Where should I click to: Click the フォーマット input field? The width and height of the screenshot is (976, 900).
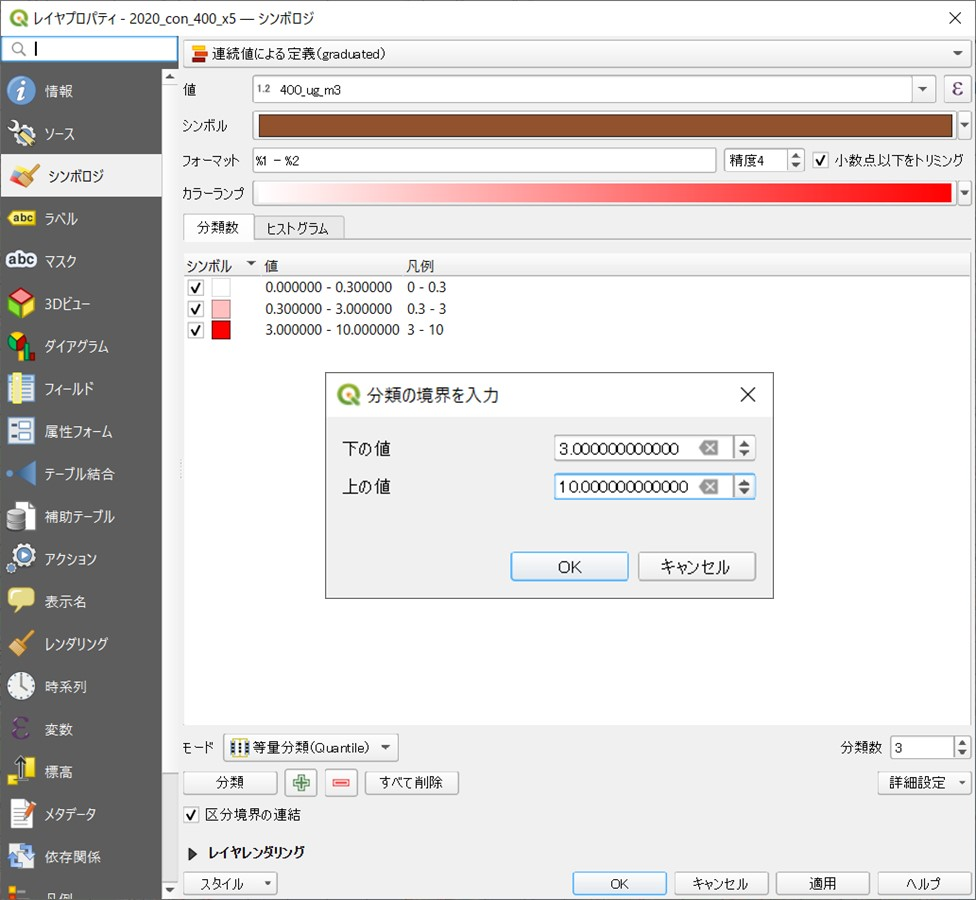click(x=484, y=161)
